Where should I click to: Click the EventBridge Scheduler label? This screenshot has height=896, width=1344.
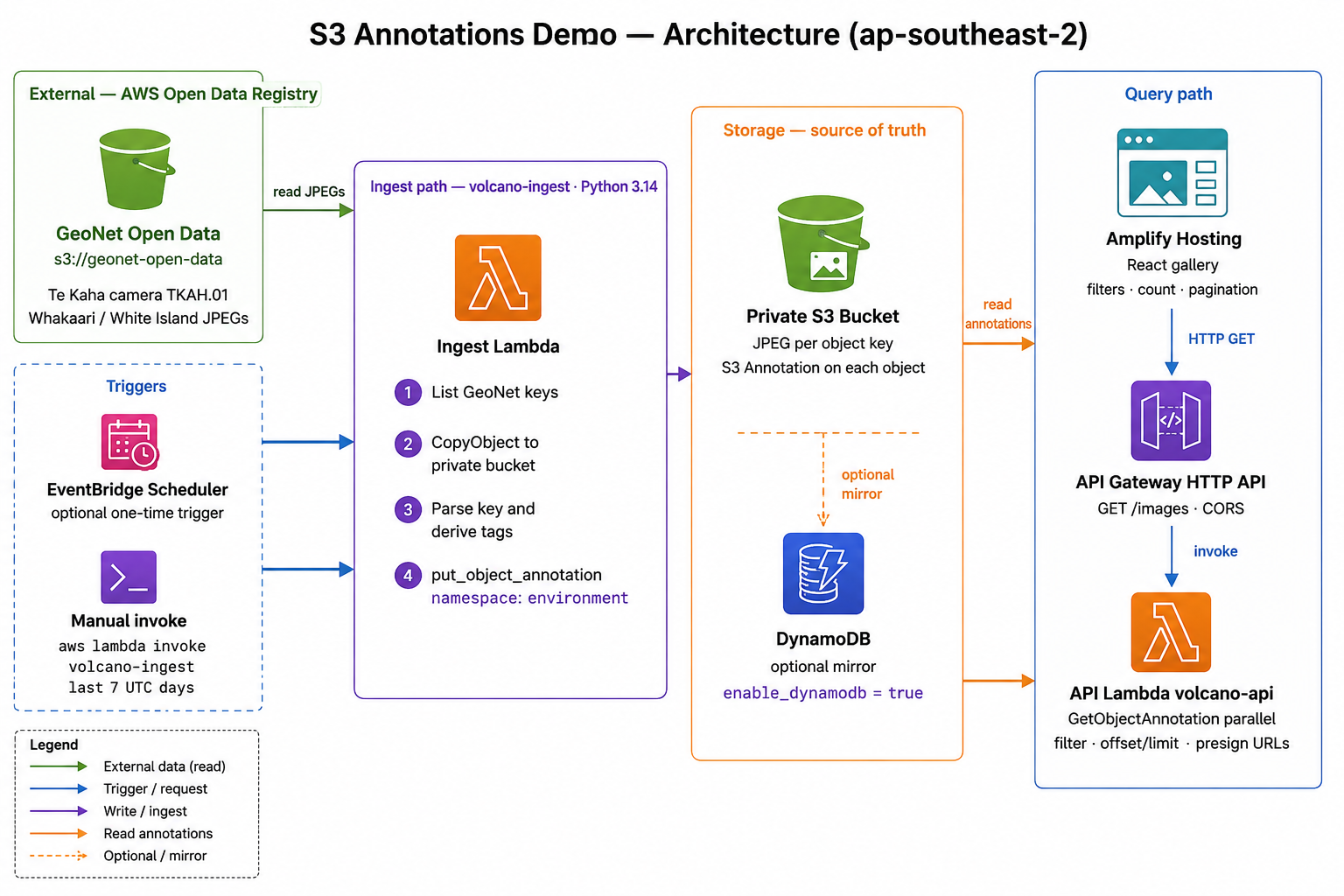[137, 490]
